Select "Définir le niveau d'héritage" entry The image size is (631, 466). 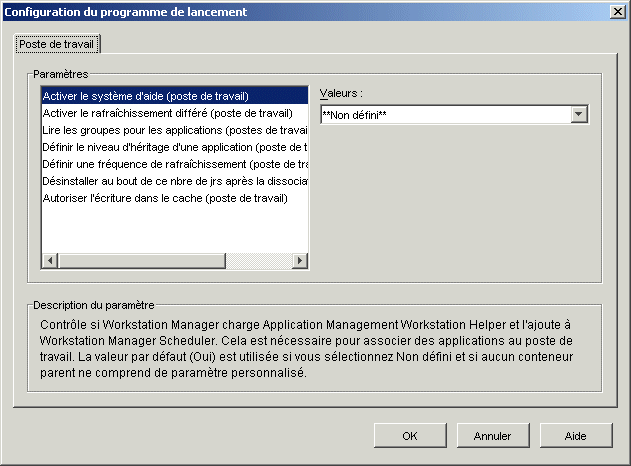click(174, 147)
